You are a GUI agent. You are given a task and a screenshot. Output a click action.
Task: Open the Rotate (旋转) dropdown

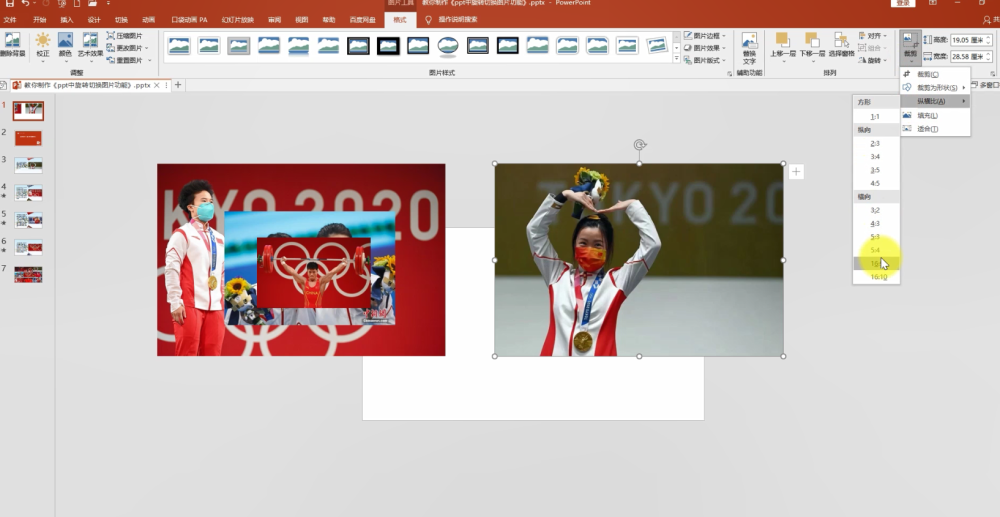point(872,61)
